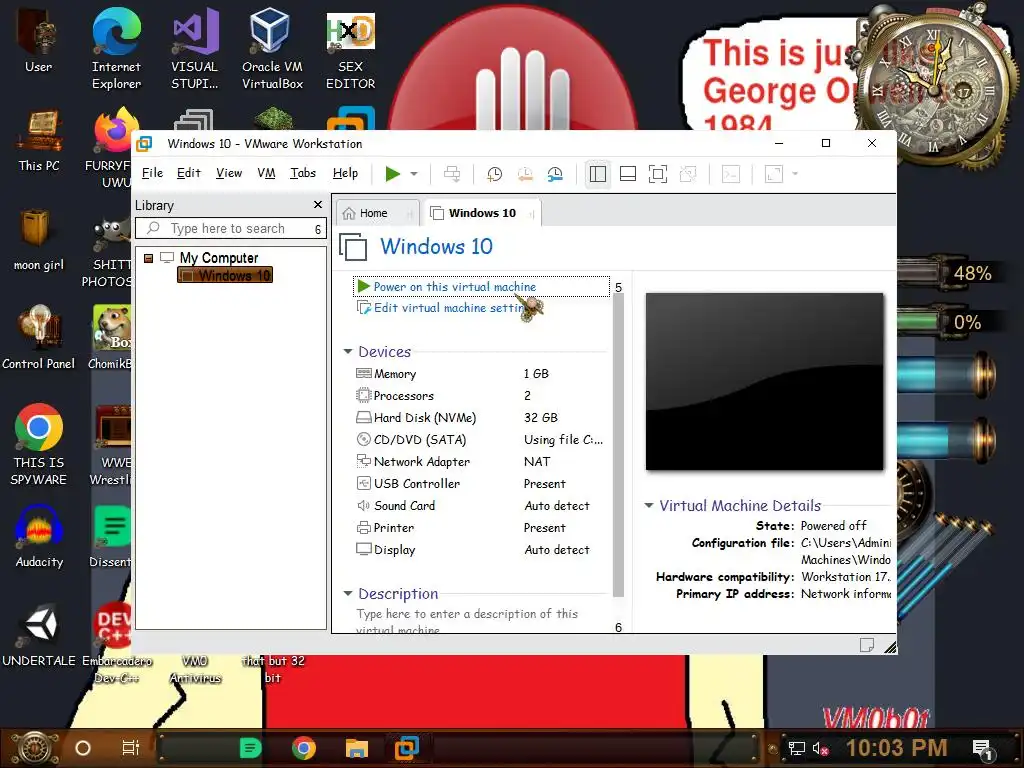1024x768 pixels.
Task: Select the Windows 10 tab
Action: coord(482,213)
